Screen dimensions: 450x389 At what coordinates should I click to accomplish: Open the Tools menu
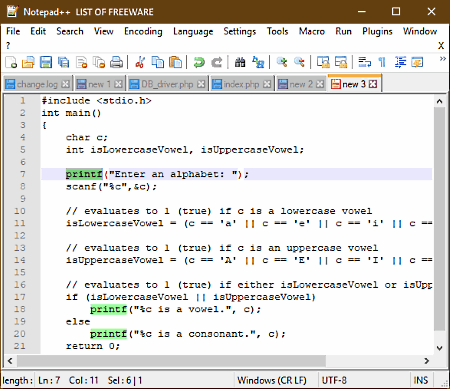pos(277,31)
